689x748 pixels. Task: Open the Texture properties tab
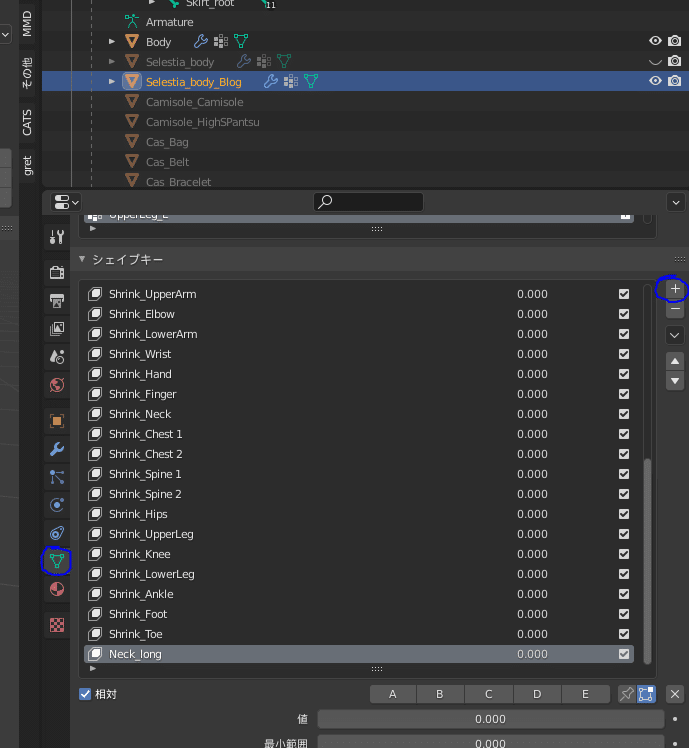click(x=57, y=625)
